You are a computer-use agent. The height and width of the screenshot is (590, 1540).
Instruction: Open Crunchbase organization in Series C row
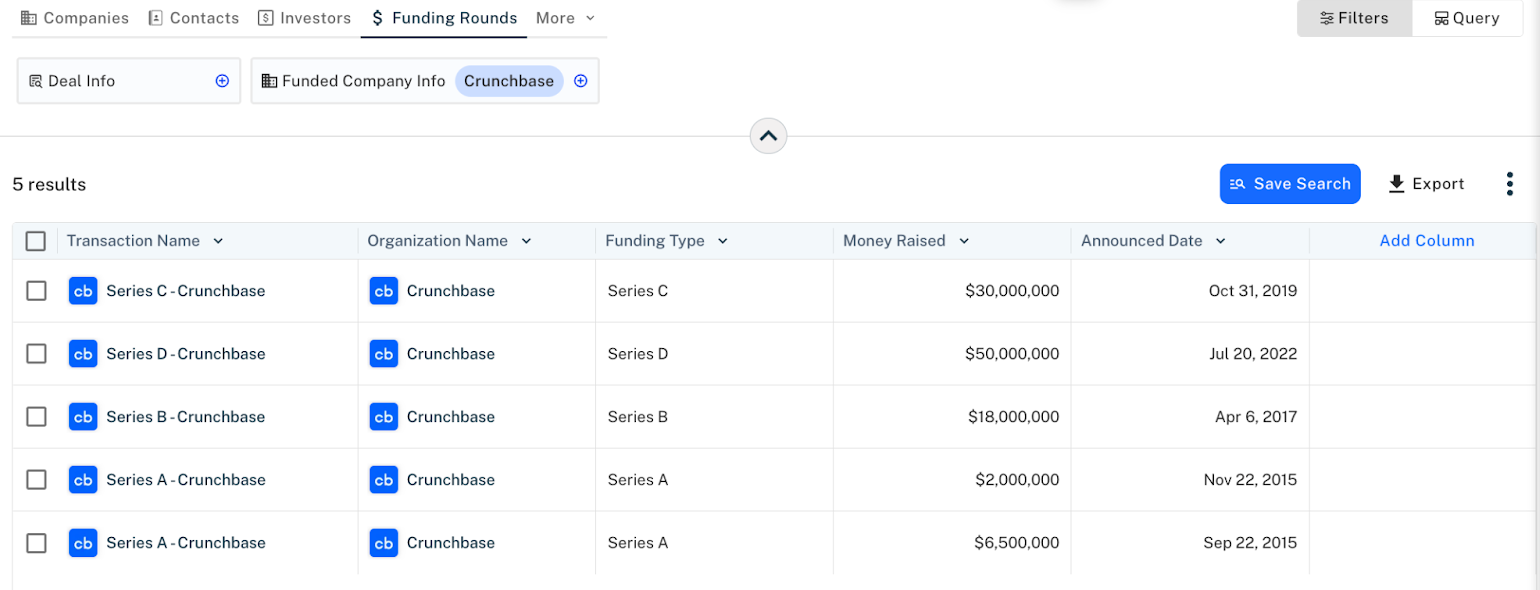click(x=451, y=291)
